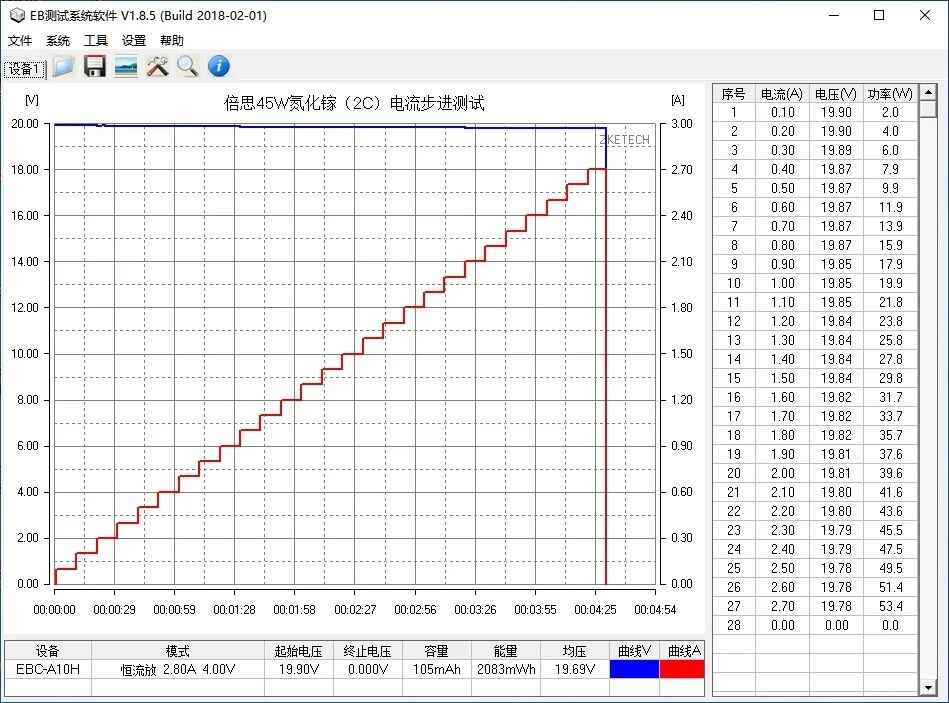Click the 29.8 power cell in row 15
This screenshot has width=949, height=703.
tap(890, 378)
